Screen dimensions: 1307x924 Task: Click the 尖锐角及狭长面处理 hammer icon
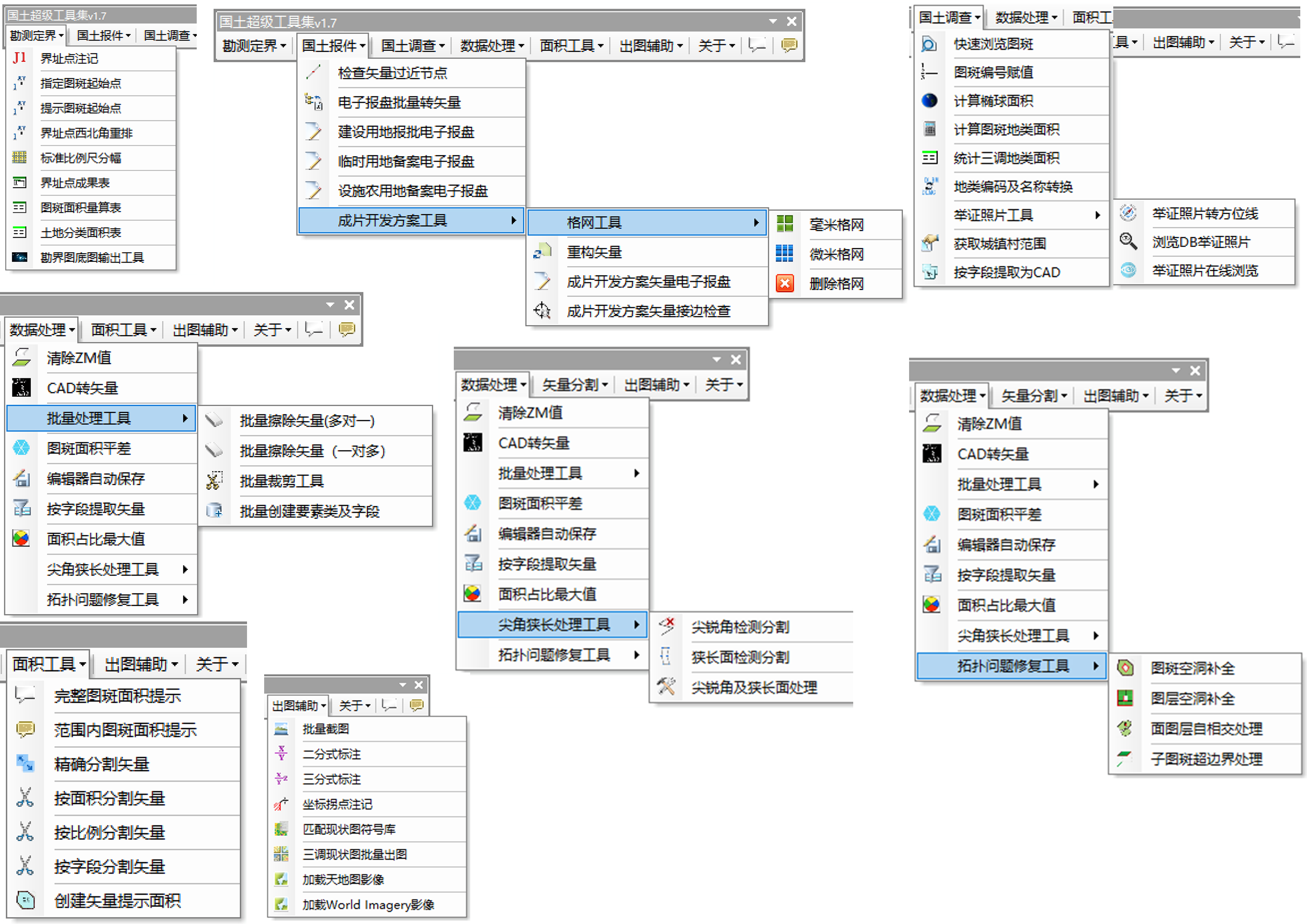tap(665, 687)
